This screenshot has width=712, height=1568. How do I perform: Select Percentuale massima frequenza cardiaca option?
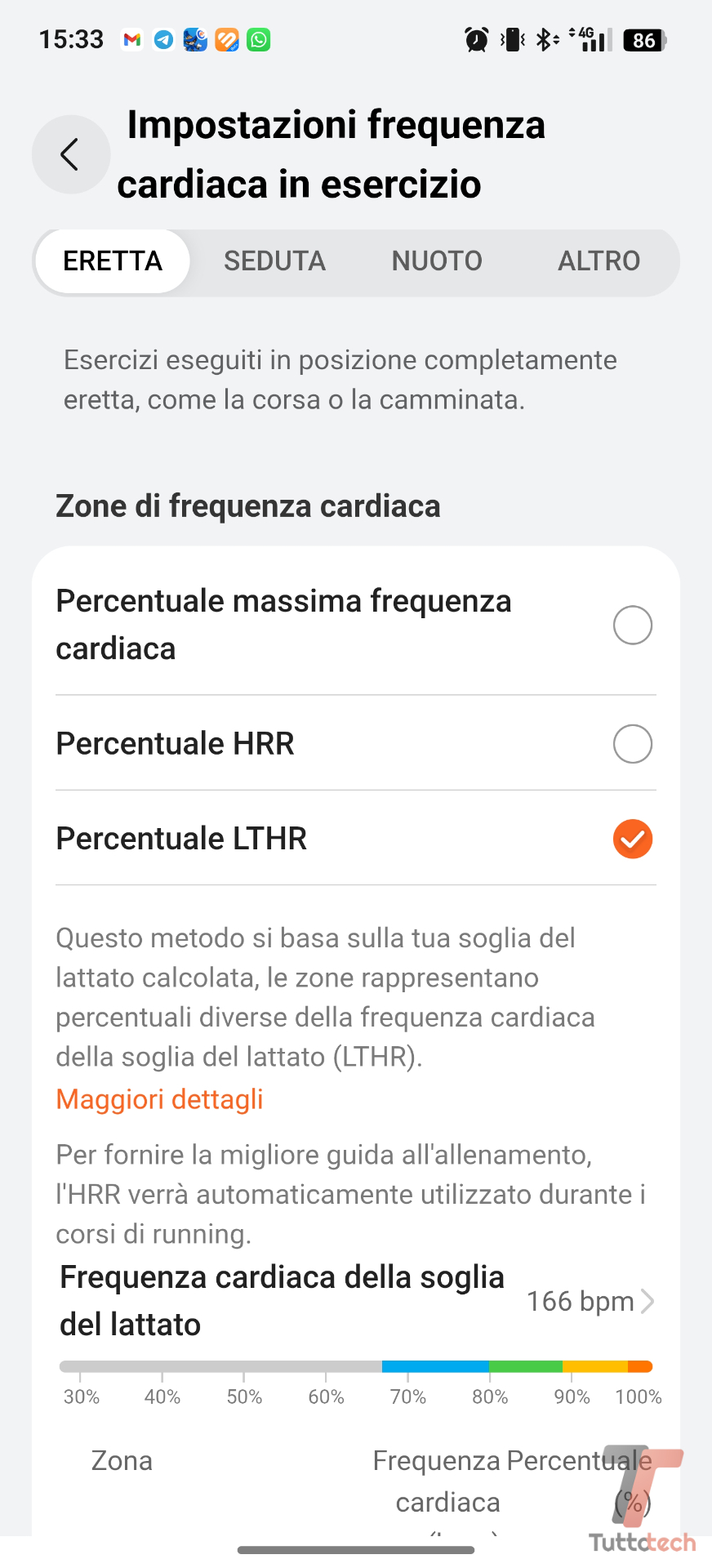[632, 626]
